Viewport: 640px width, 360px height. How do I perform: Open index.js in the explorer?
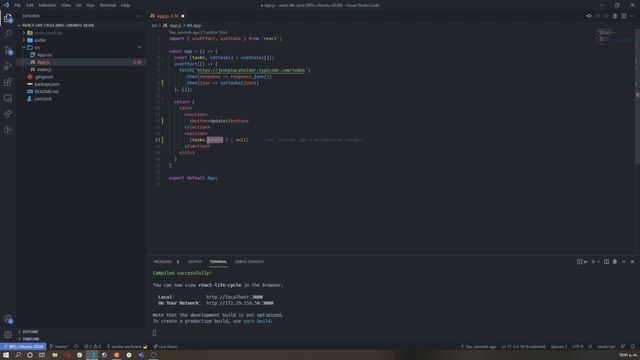tap(44, 69)
